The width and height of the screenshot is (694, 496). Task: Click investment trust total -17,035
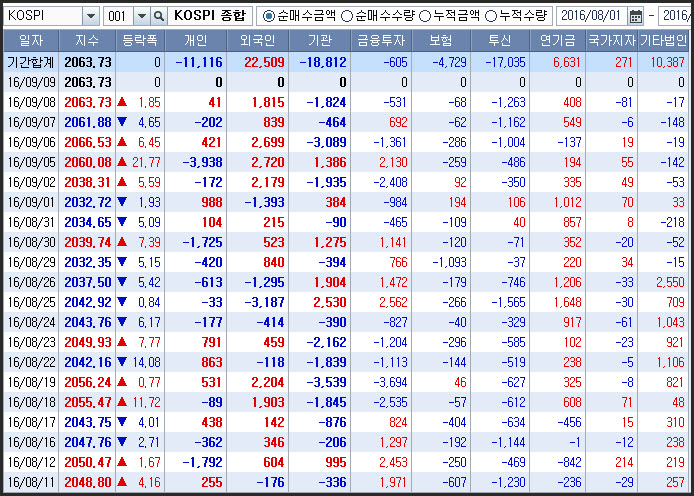pyautogui.click(x=505, y=62)
